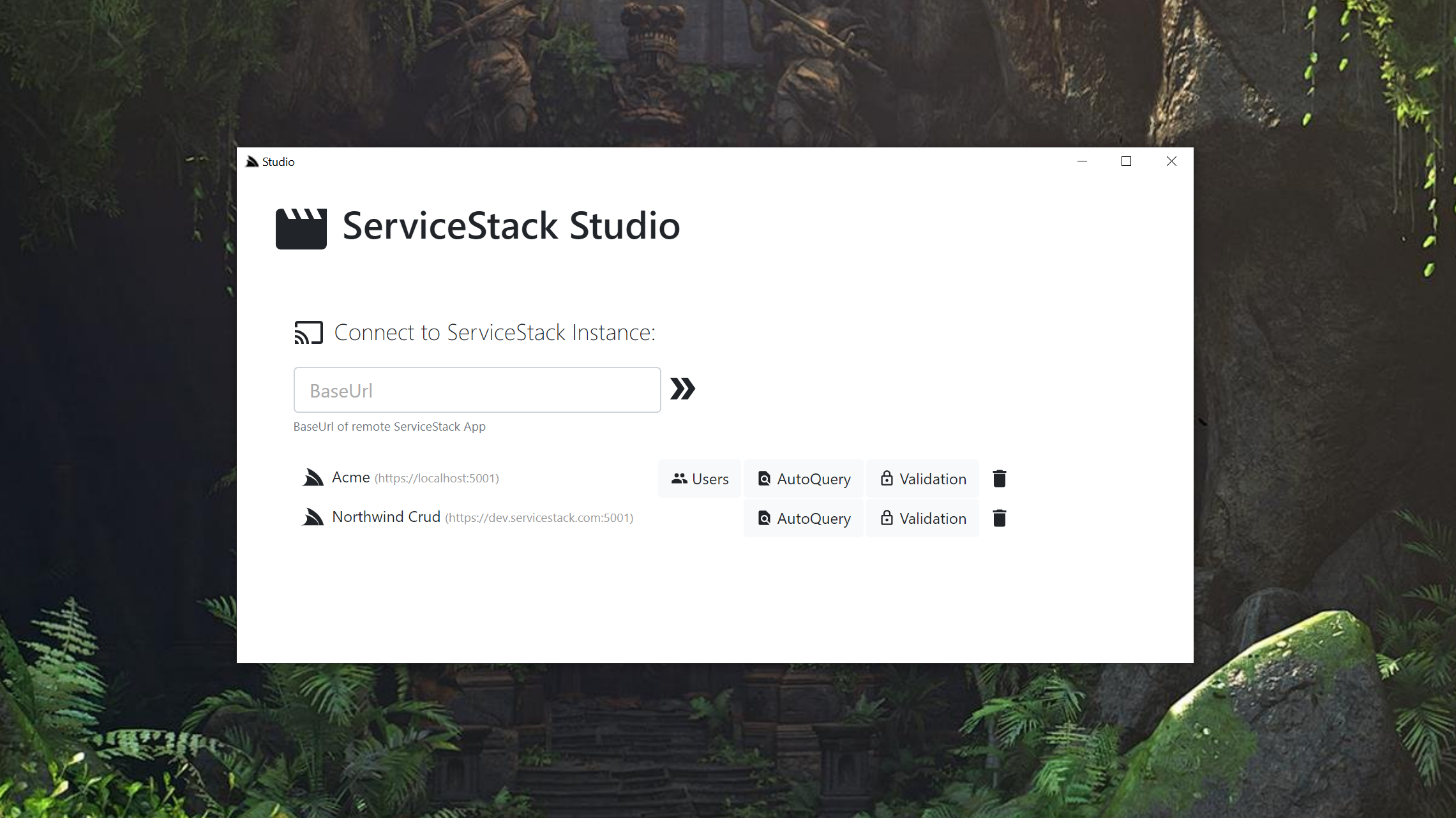Click the ServiceStack logo beside Acme

313,478
